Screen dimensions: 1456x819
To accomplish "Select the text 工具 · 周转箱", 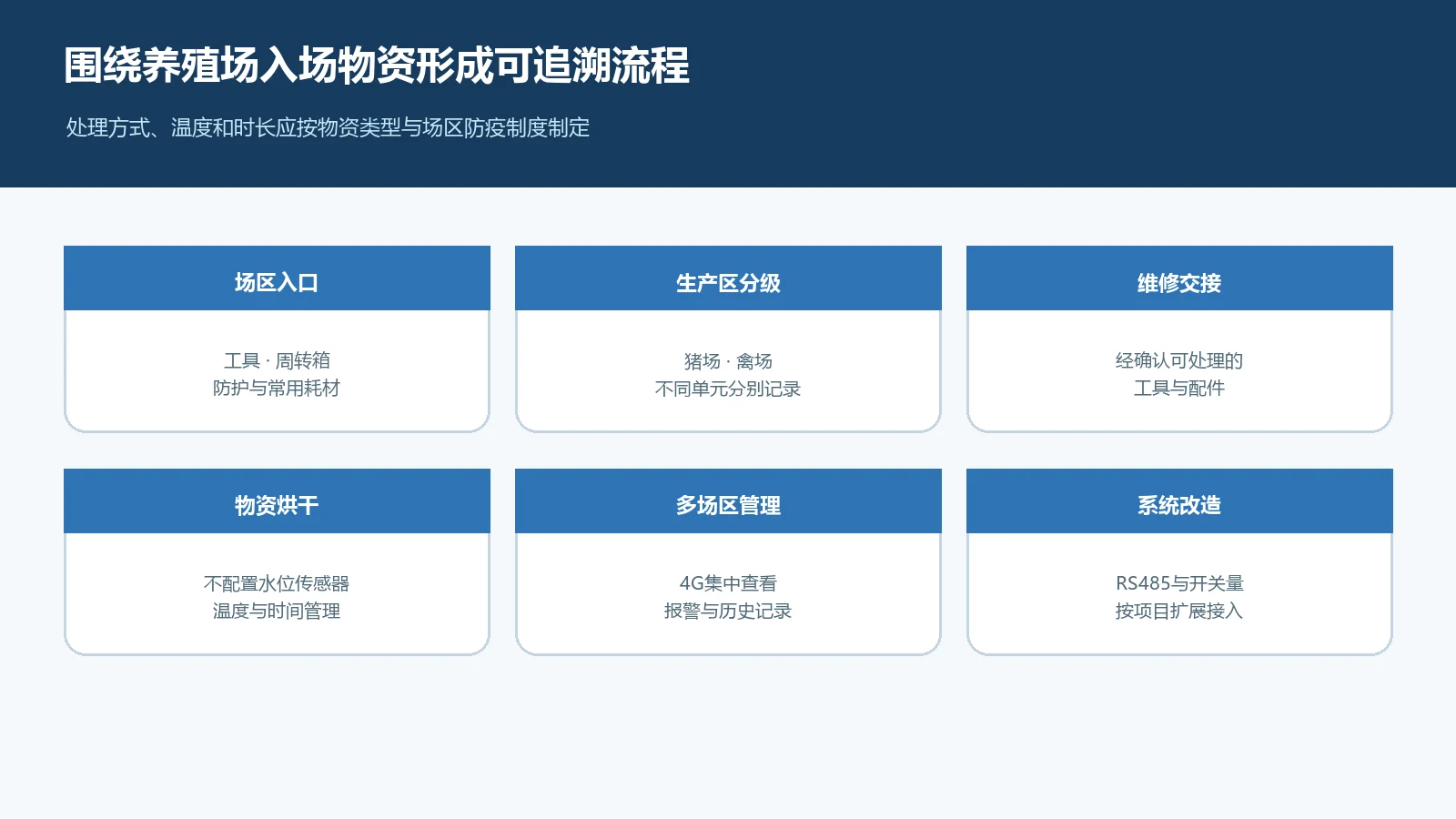I will 277,361.
